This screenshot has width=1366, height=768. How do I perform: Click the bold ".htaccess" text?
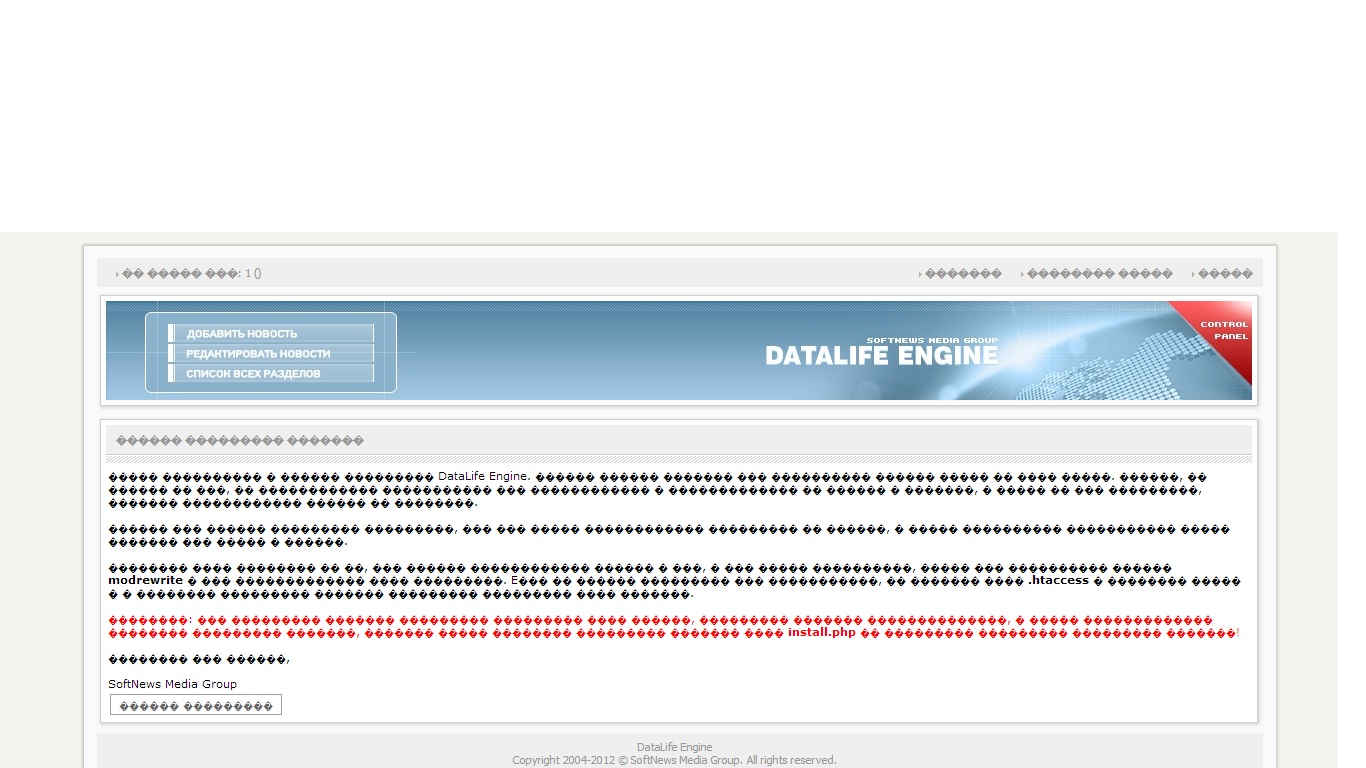[1059, 580]
